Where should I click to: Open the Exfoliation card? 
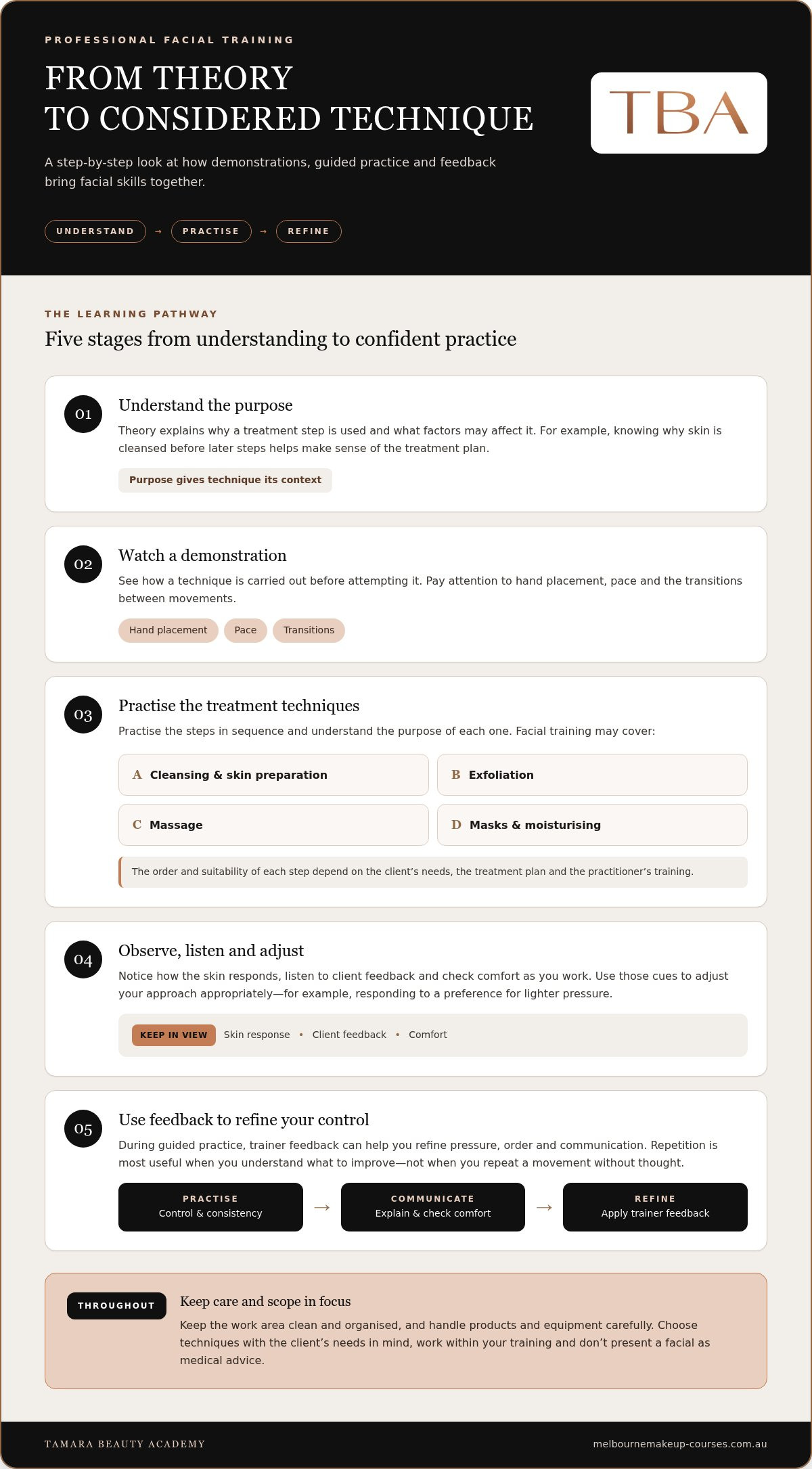[x=592, y=775]
